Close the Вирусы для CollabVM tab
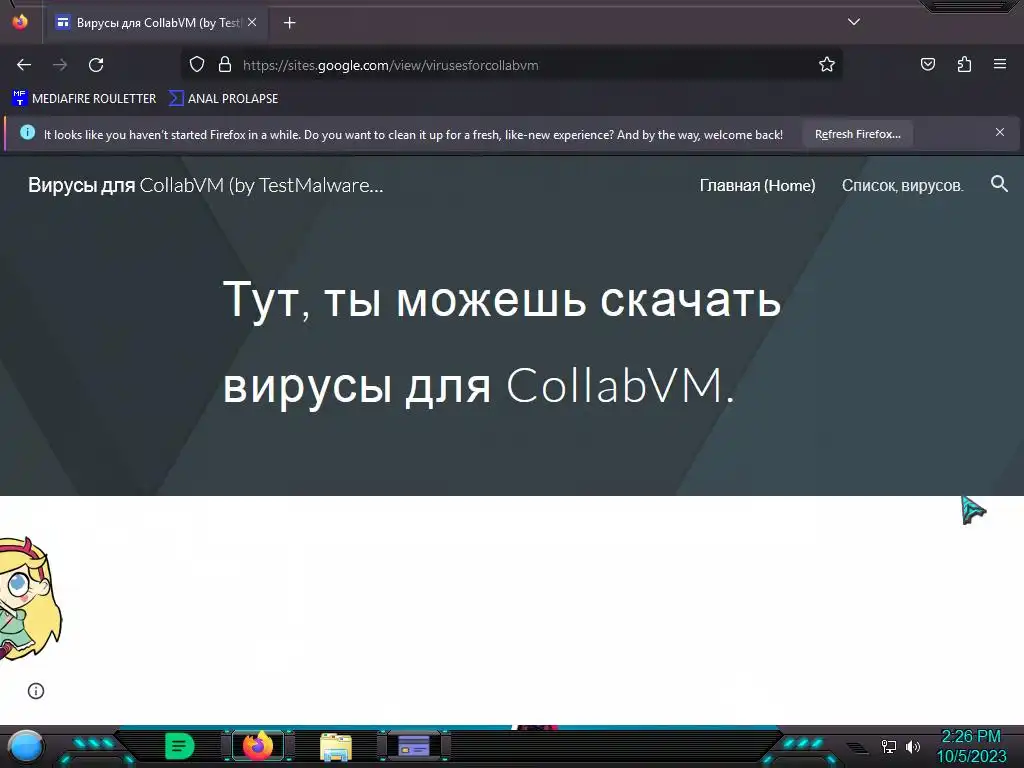The height and width of the screenshot is (768, 1024). (x=252, y=22)
